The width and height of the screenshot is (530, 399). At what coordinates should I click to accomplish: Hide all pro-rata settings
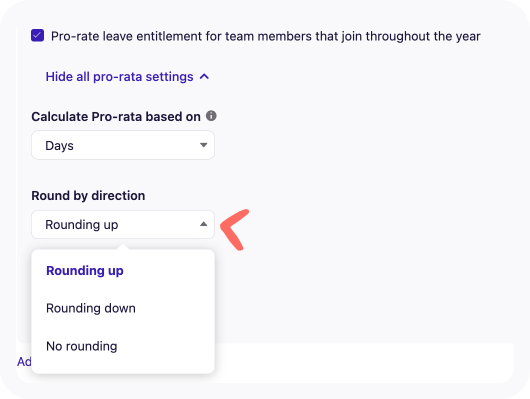click(127, 77)
